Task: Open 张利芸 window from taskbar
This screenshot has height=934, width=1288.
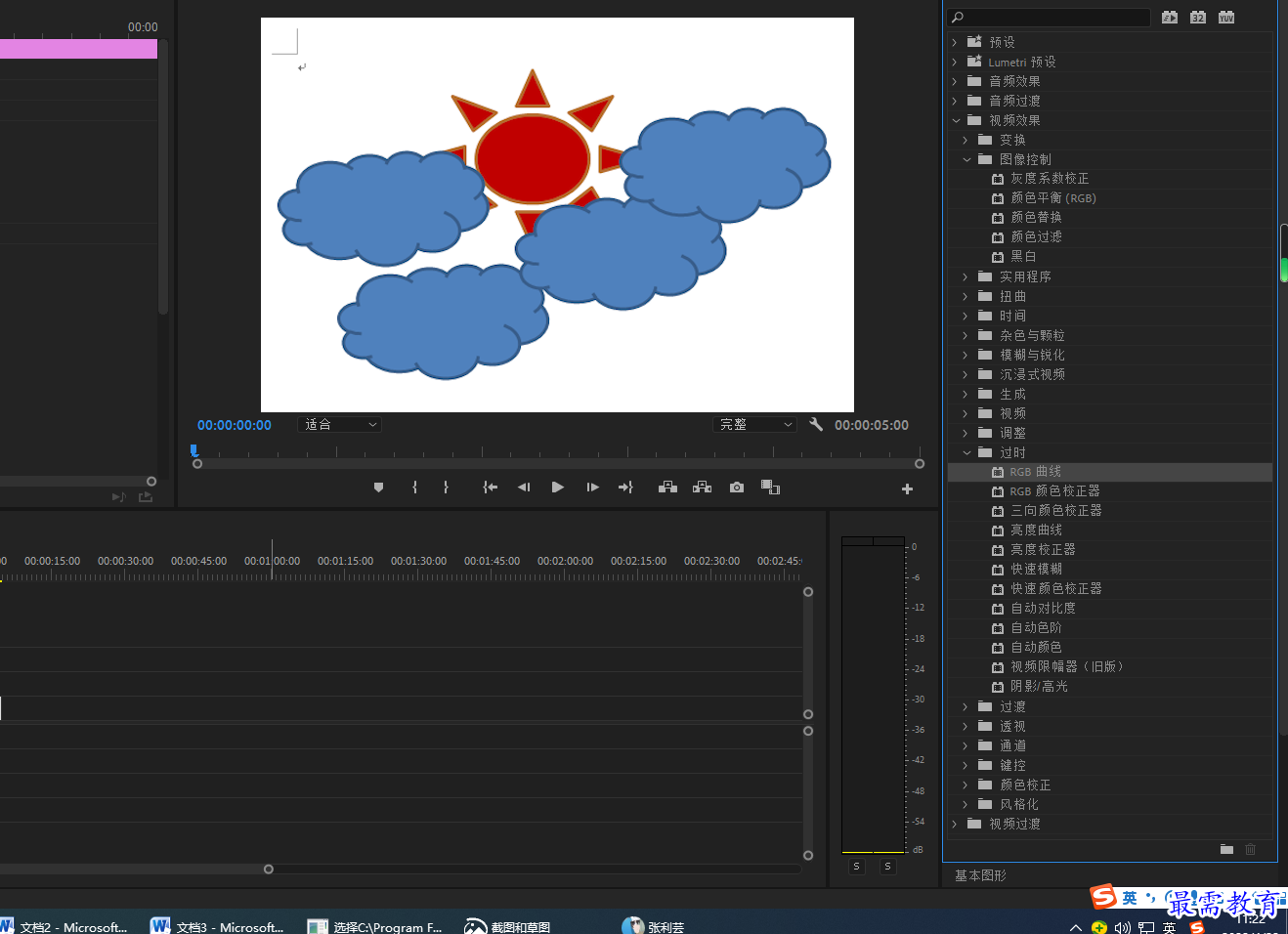Action: [x=653, y=926]
